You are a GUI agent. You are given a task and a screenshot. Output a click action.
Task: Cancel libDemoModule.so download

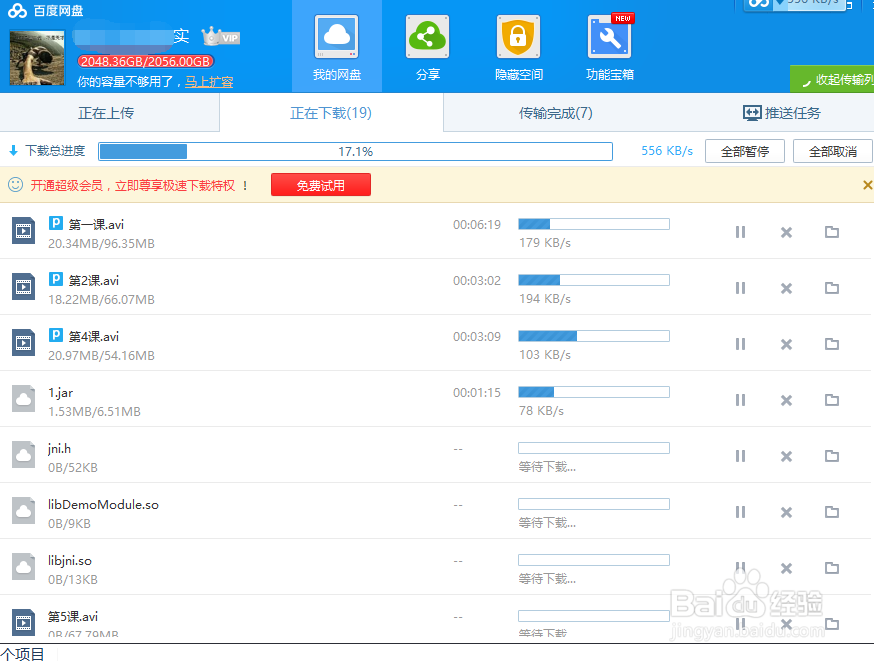pos(786,512)
